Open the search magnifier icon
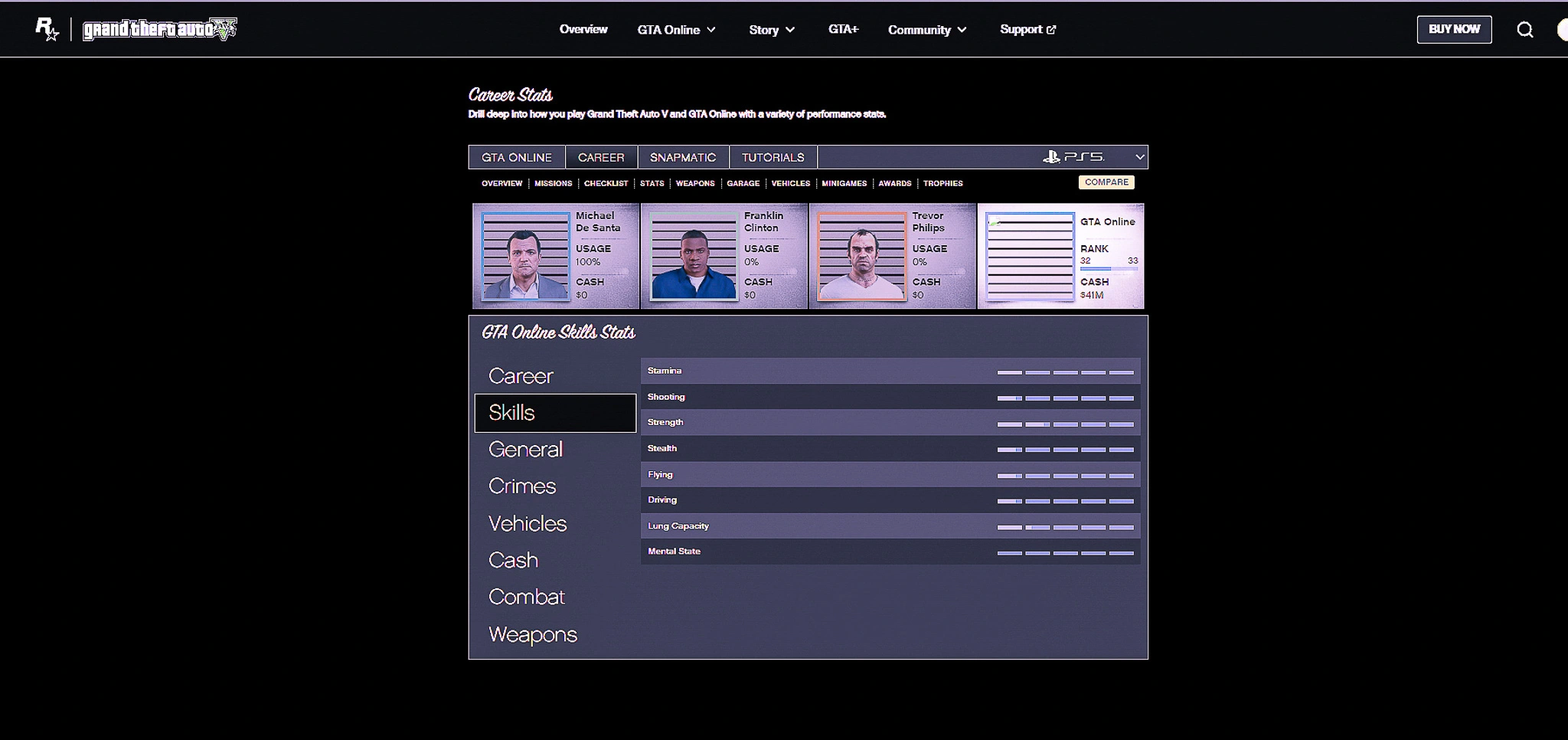 tap(1524, 29)
